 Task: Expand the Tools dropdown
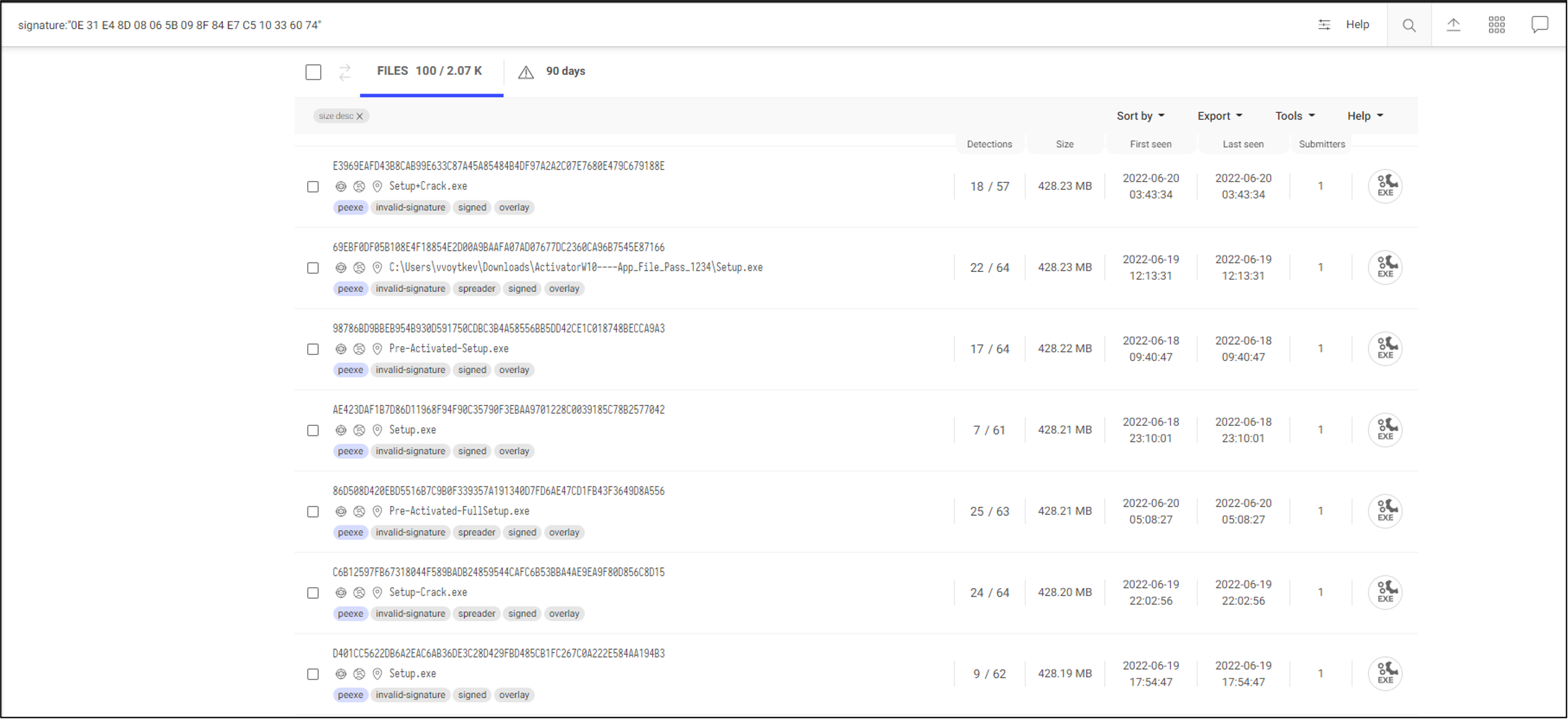click(1295, 116)
